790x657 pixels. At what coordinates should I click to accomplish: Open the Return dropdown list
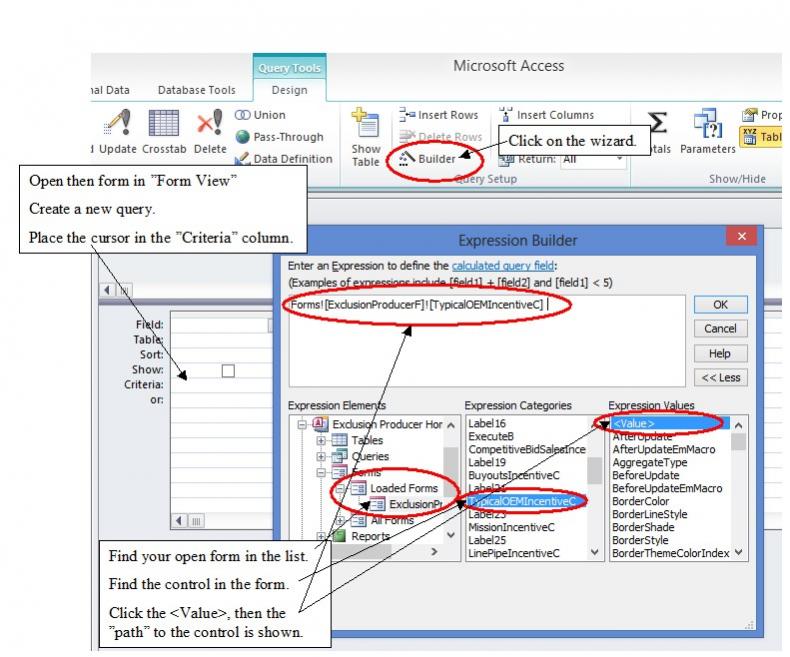[x=619, y=159]
